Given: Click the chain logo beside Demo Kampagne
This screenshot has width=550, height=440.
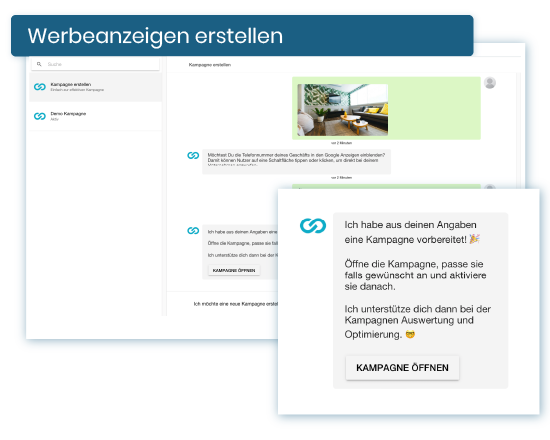Looking at the screenshot, I should point(40,116).
